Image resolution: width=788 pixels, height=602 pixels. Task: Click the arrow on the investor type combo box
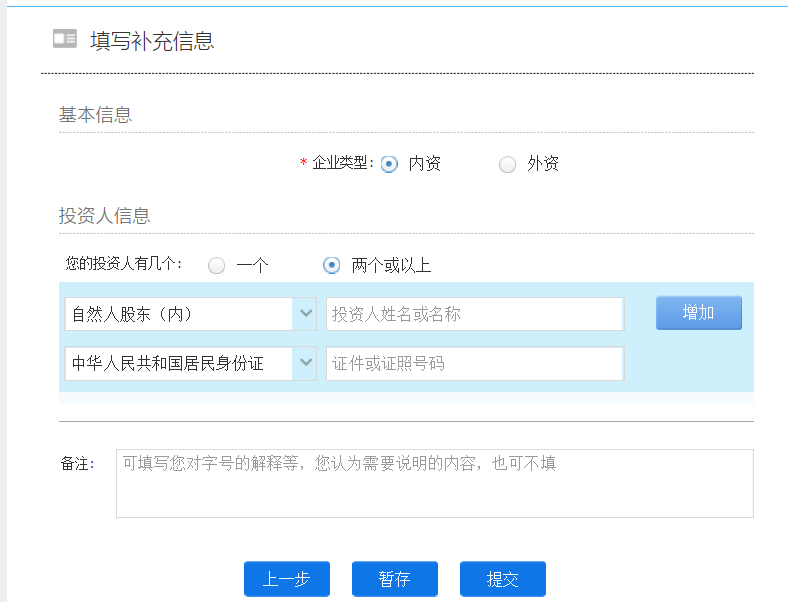pos(305,314)
